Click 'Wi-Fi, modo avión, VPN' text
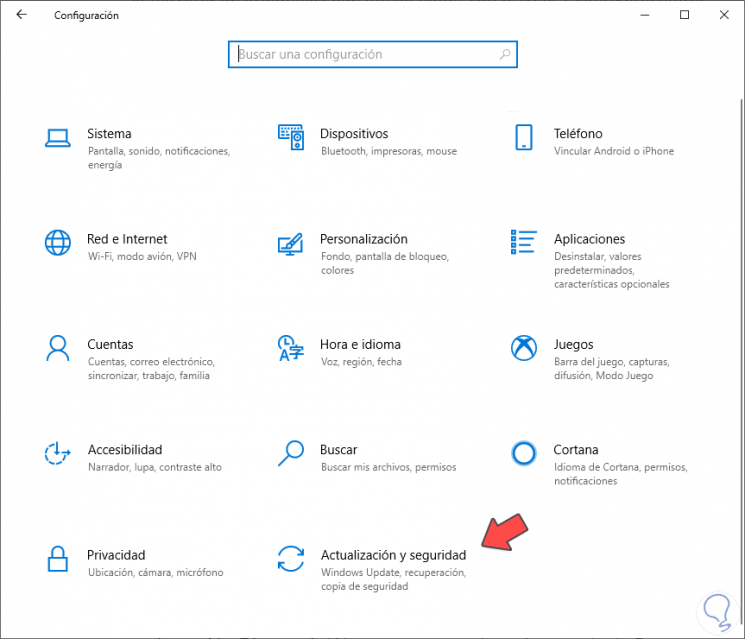The image size is (745, 639). 142,257
